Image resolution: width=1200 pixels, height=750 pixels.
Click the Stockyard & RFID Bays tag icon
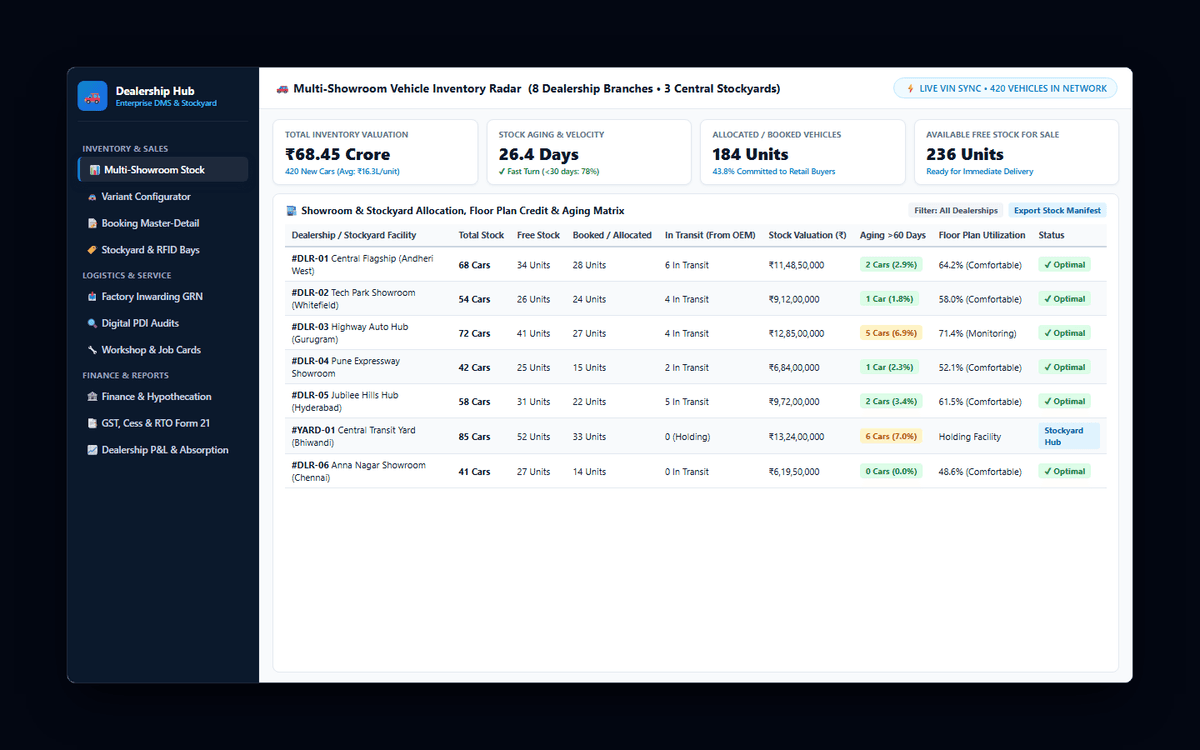(x=92, y=250)
